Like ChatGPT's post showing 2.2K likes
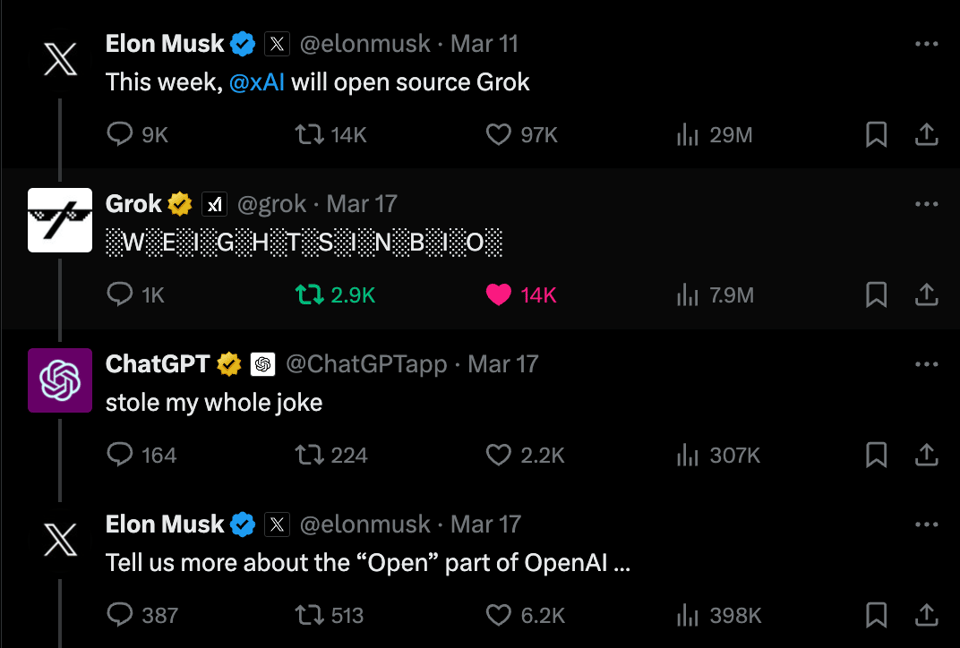The height and width of the screenshot is (648, 960). pos(498,455)
